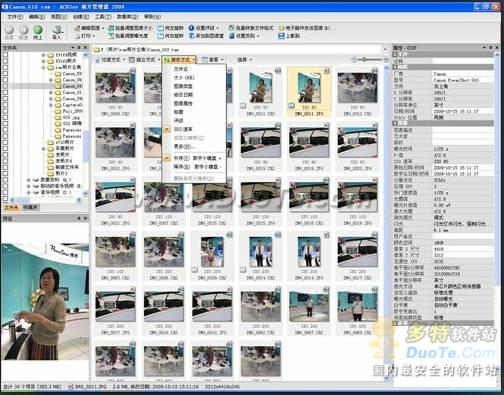Click the 批量调整曝光度 batch exposure icon
The height and width of the screenshot is (395, 504).
pyautogui.click(x=111, y=35)
